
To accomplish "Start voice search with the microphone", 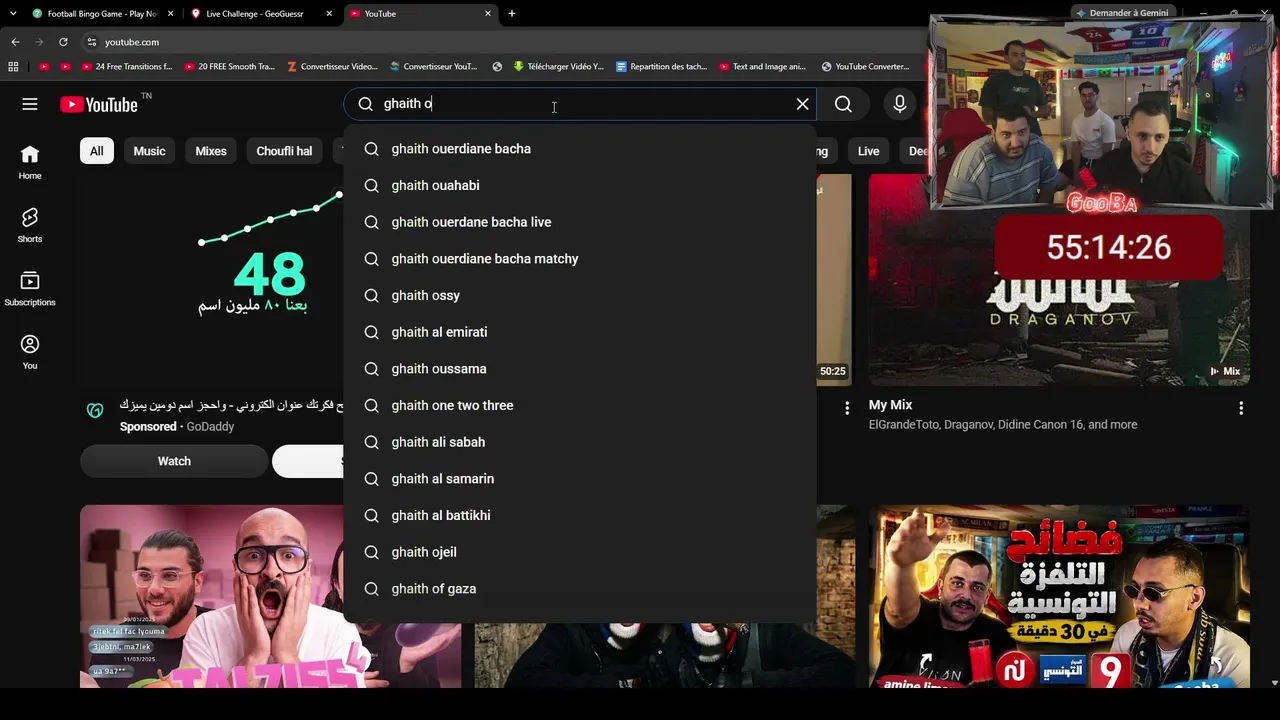I will (900, 104).
